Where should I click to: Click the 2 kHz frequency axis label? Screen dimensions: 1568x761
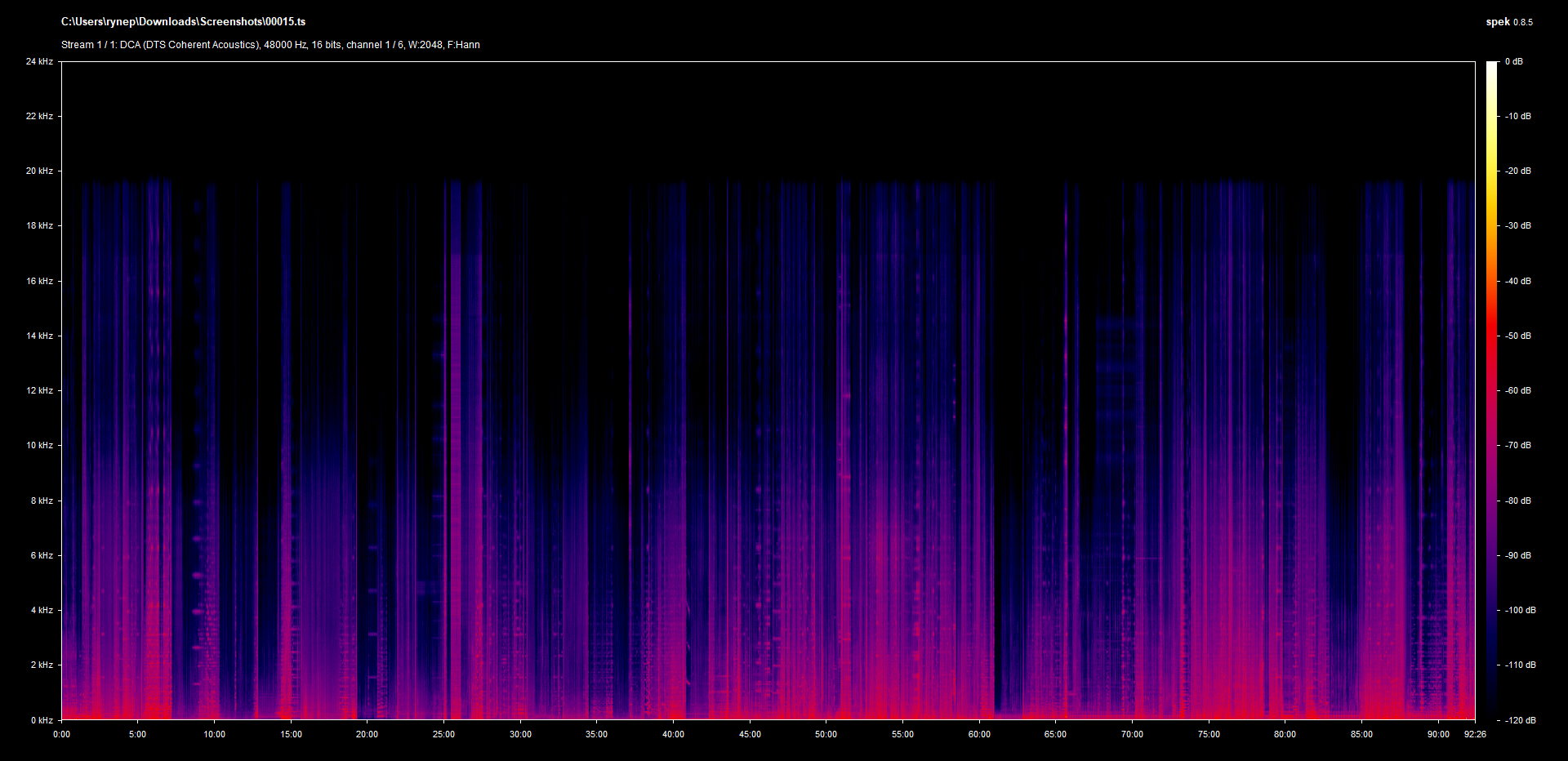click(x=42, y=665)
